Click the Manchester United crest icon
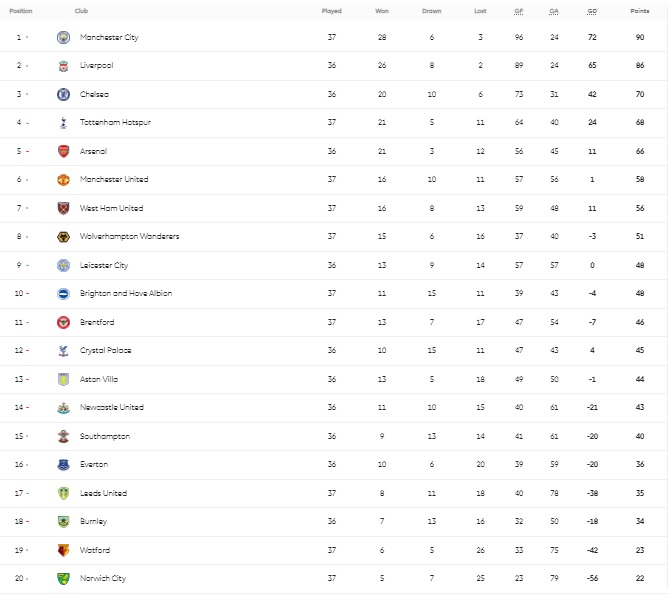The image size is (670, 602). (x=64, y=180)
